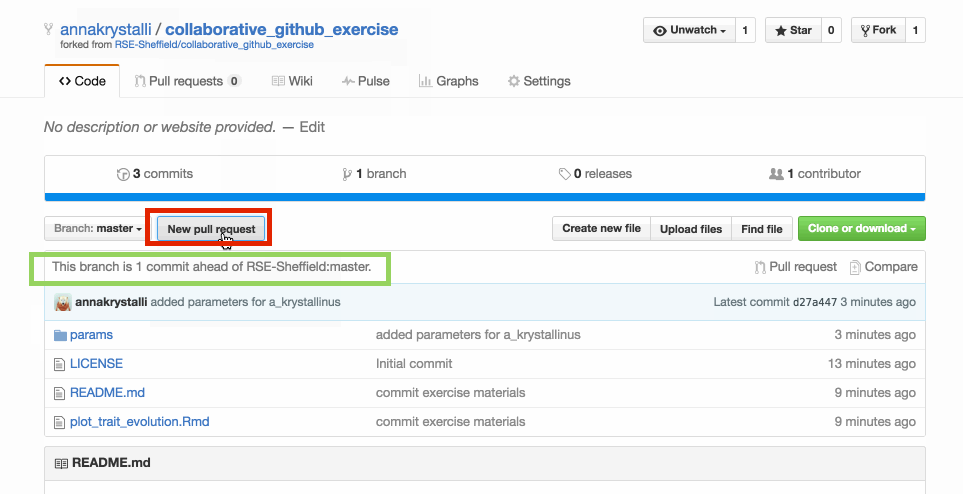View the 0 releases page
Screen dimensions: 963x494
(595, 174)
